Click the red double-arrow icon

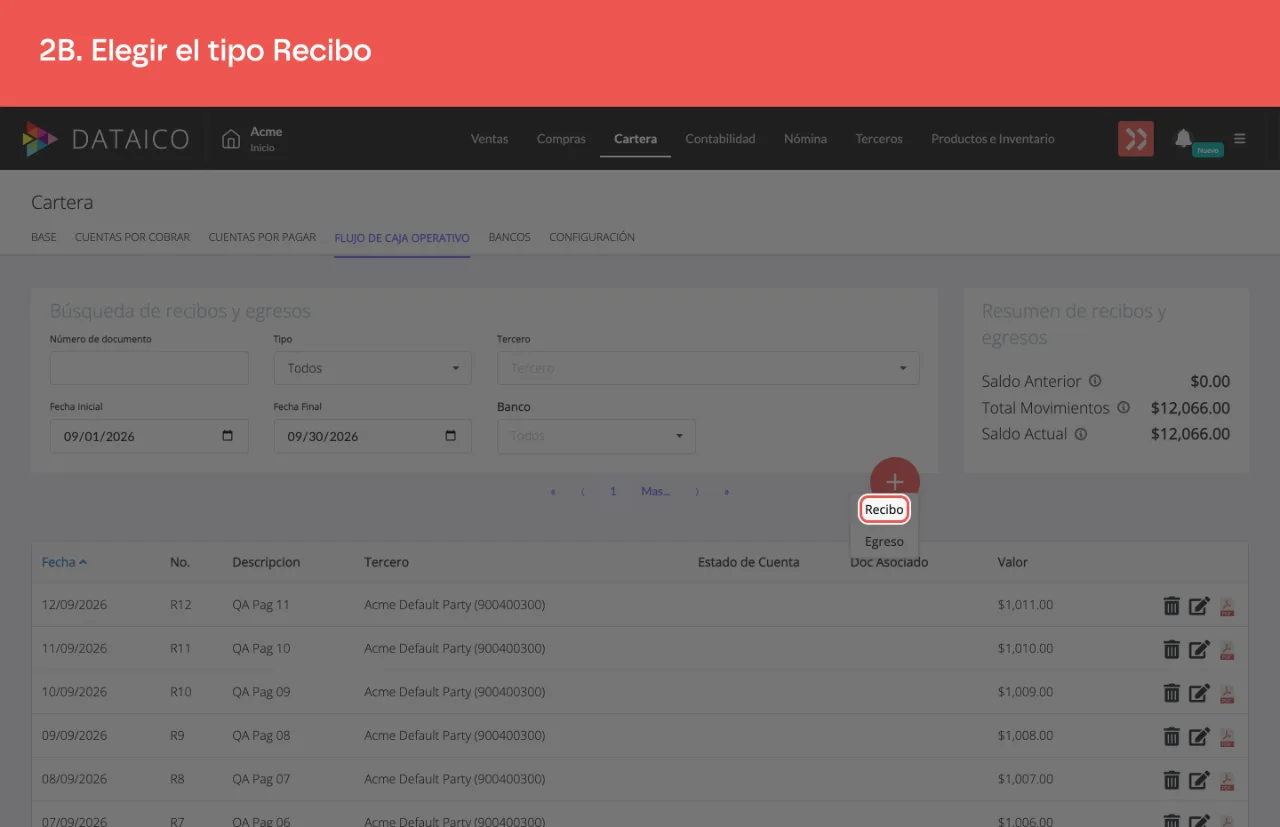[1136, 139]
